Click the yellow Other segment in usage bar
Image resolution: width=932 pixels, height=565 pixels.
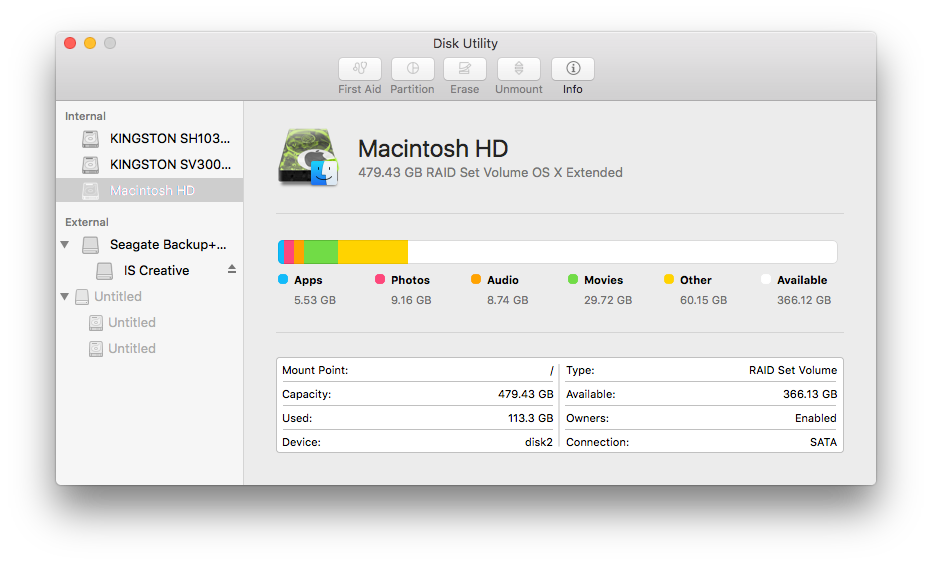click(372, 252)
